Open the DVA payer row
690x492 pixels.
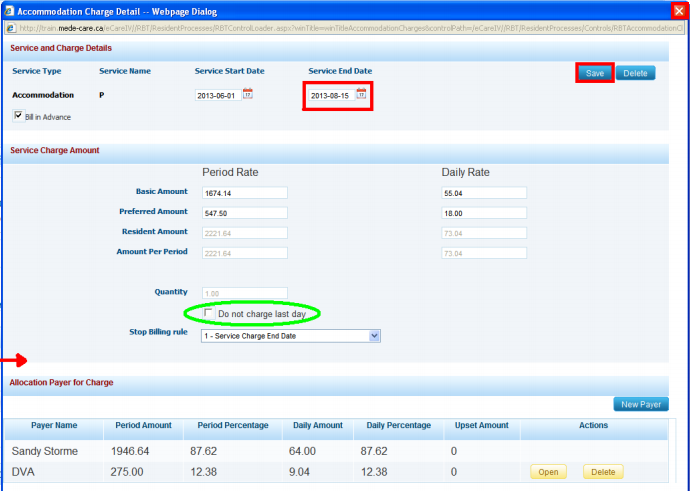pyautogui.click(x=547, y=472)
